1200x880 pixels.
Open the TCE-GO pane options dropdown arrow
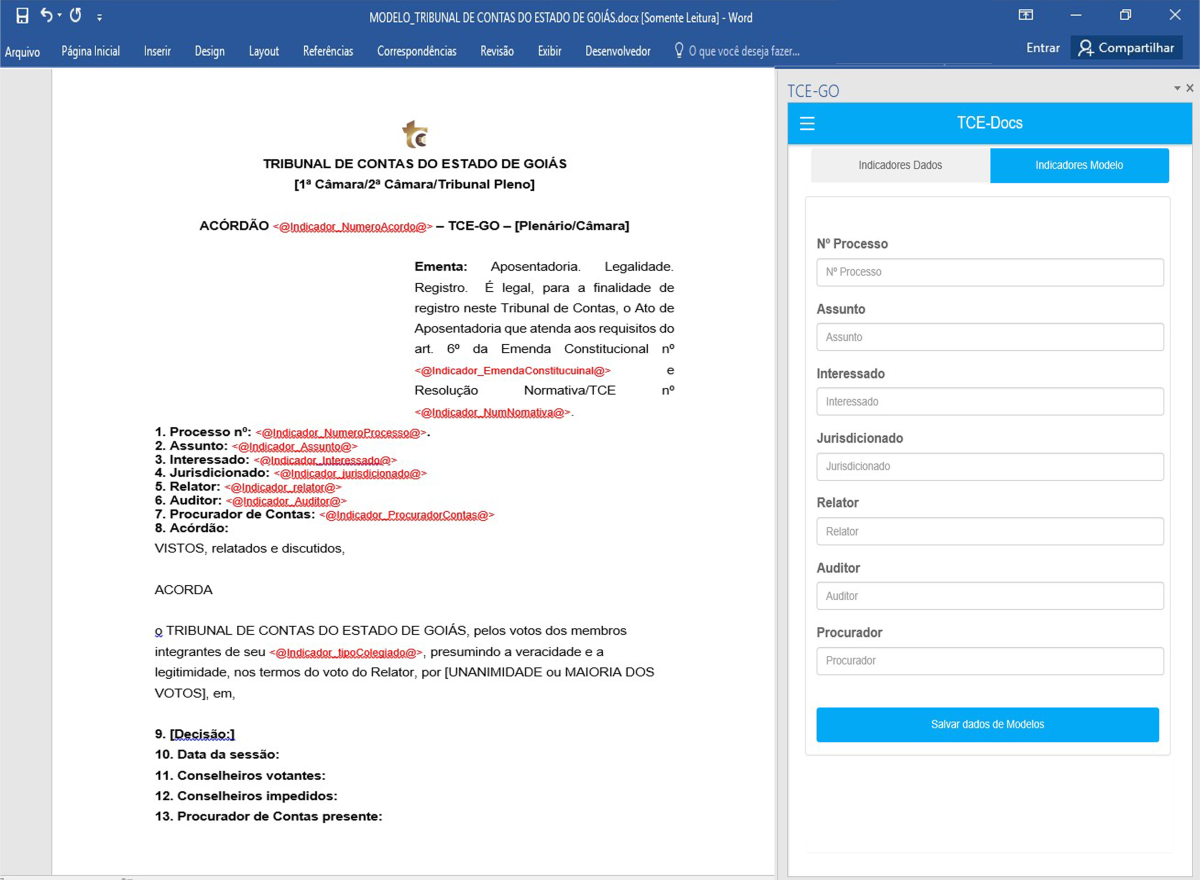pyautogui.click(x=1177, y=89)
